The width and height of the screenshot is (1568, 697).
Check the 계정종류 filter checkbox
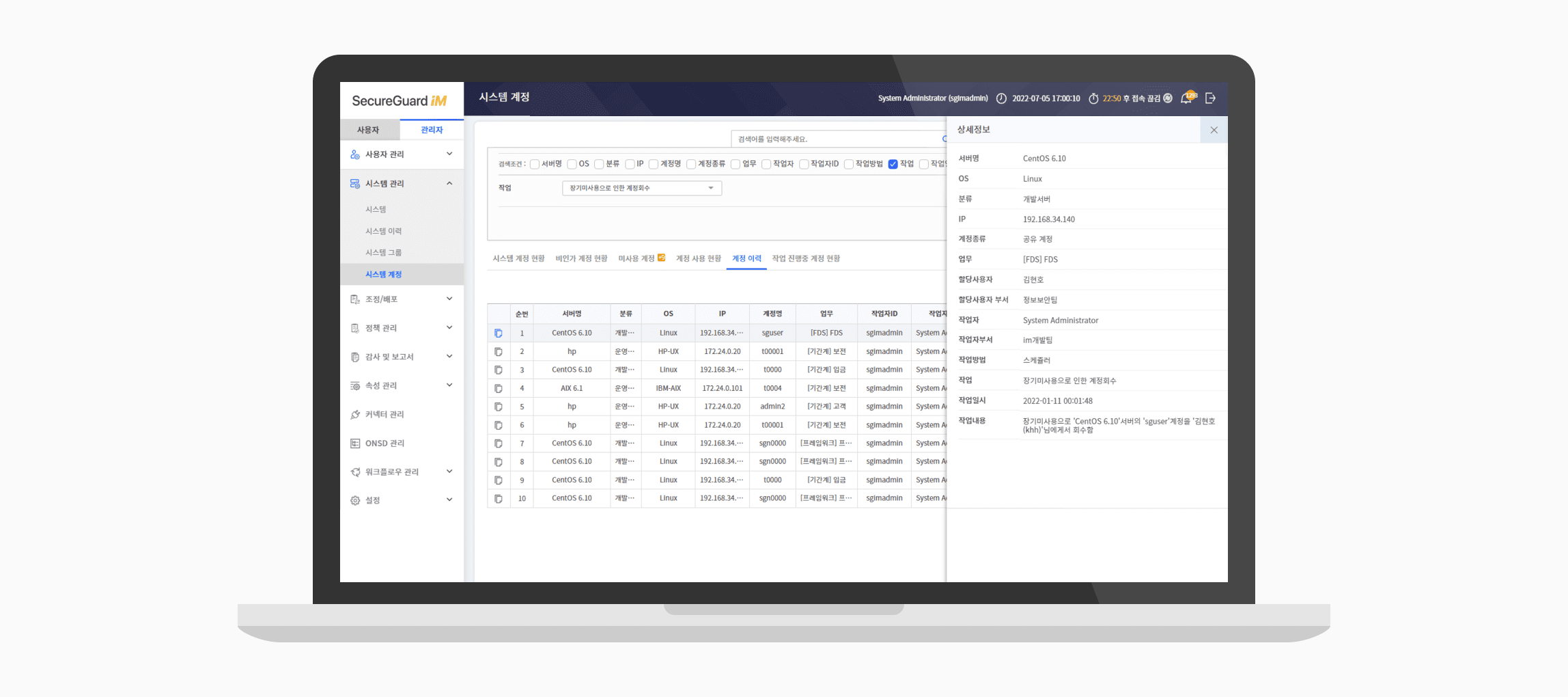(x=691, y=164)
